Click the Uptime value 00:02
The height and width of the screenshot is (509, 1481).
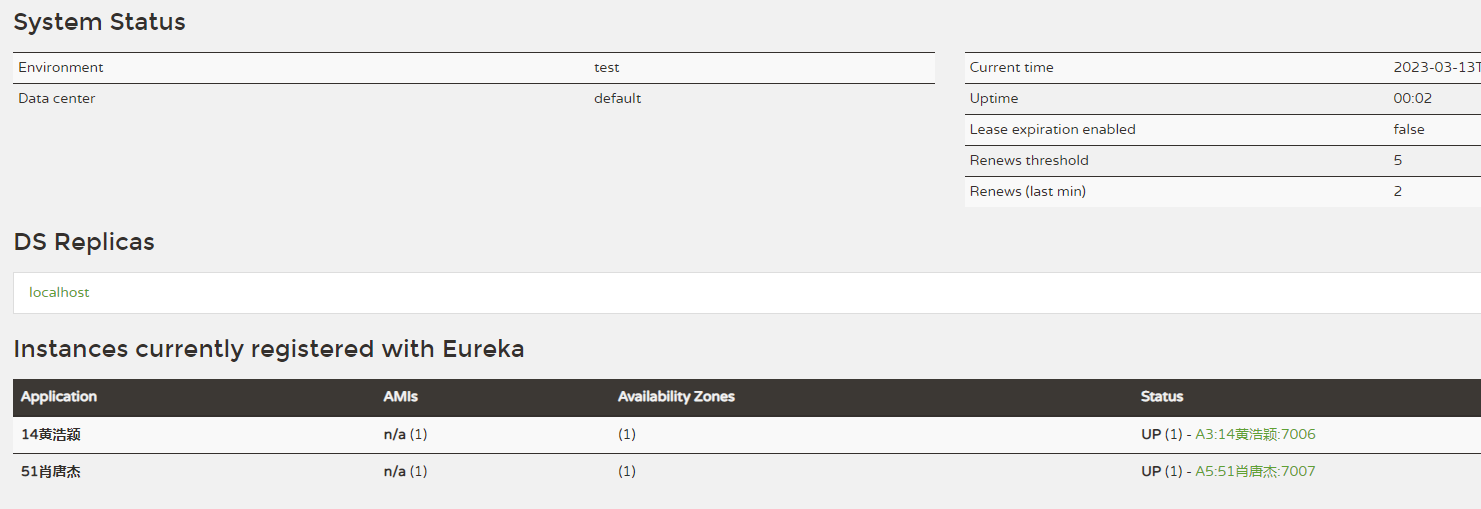click(1413, 99)
